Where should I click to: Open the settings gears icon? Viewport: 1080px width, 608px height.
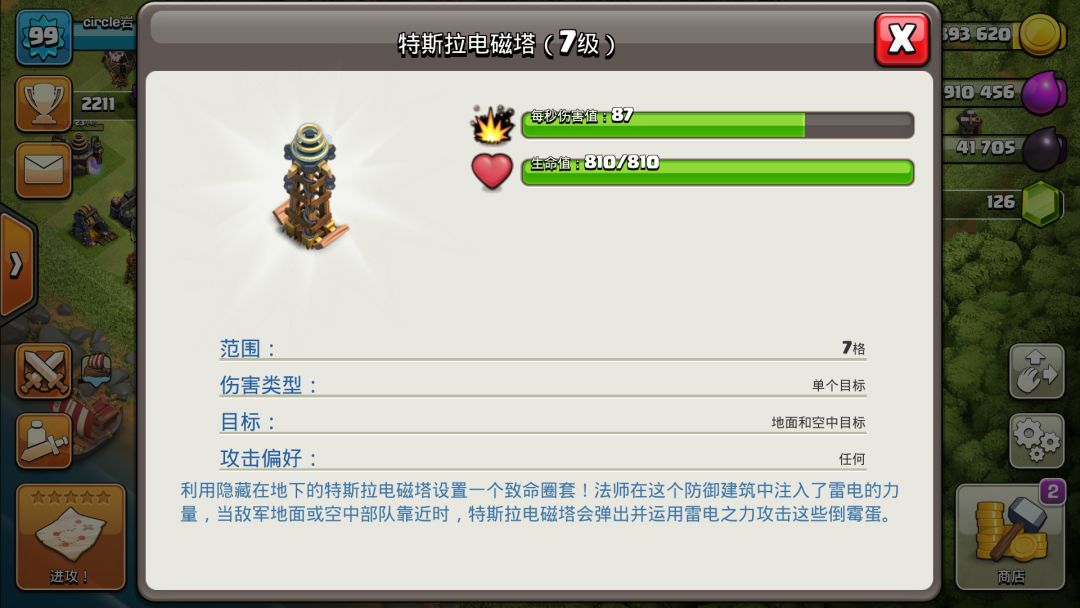[x=1037, y=441]
